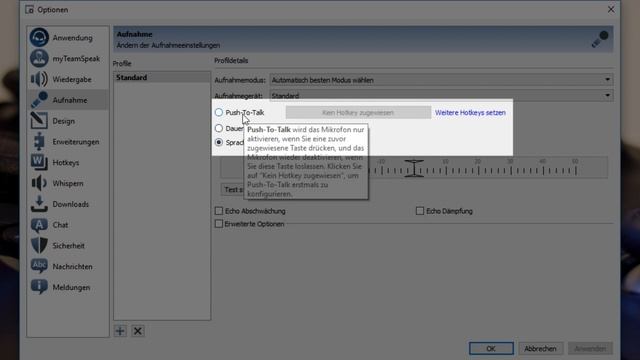Open the Chat bubble icon
Screen dimensions: 640x360
click(x=39, y=225)
